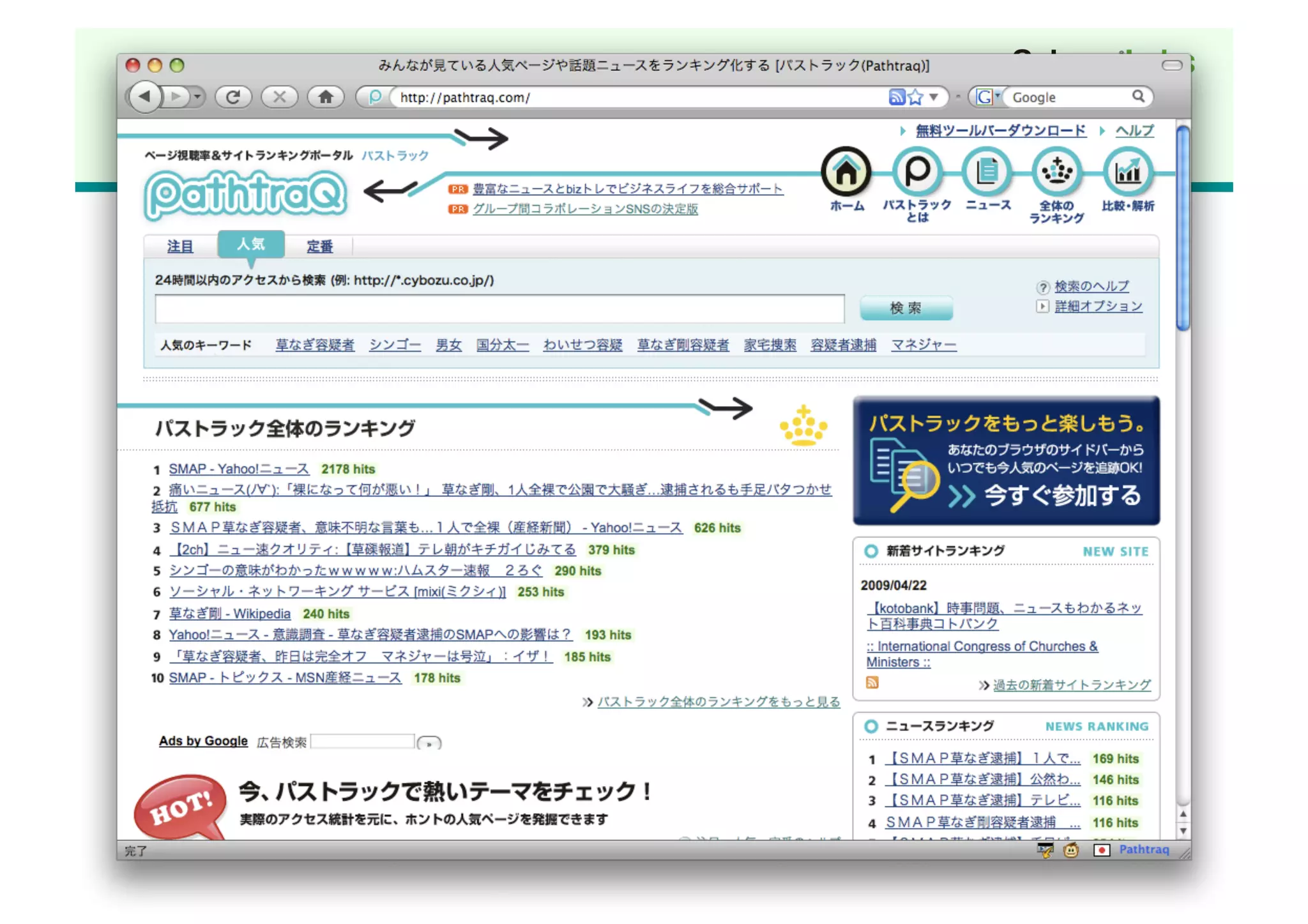Bookmark page with star icon in address bar

[x=915, y=97]
